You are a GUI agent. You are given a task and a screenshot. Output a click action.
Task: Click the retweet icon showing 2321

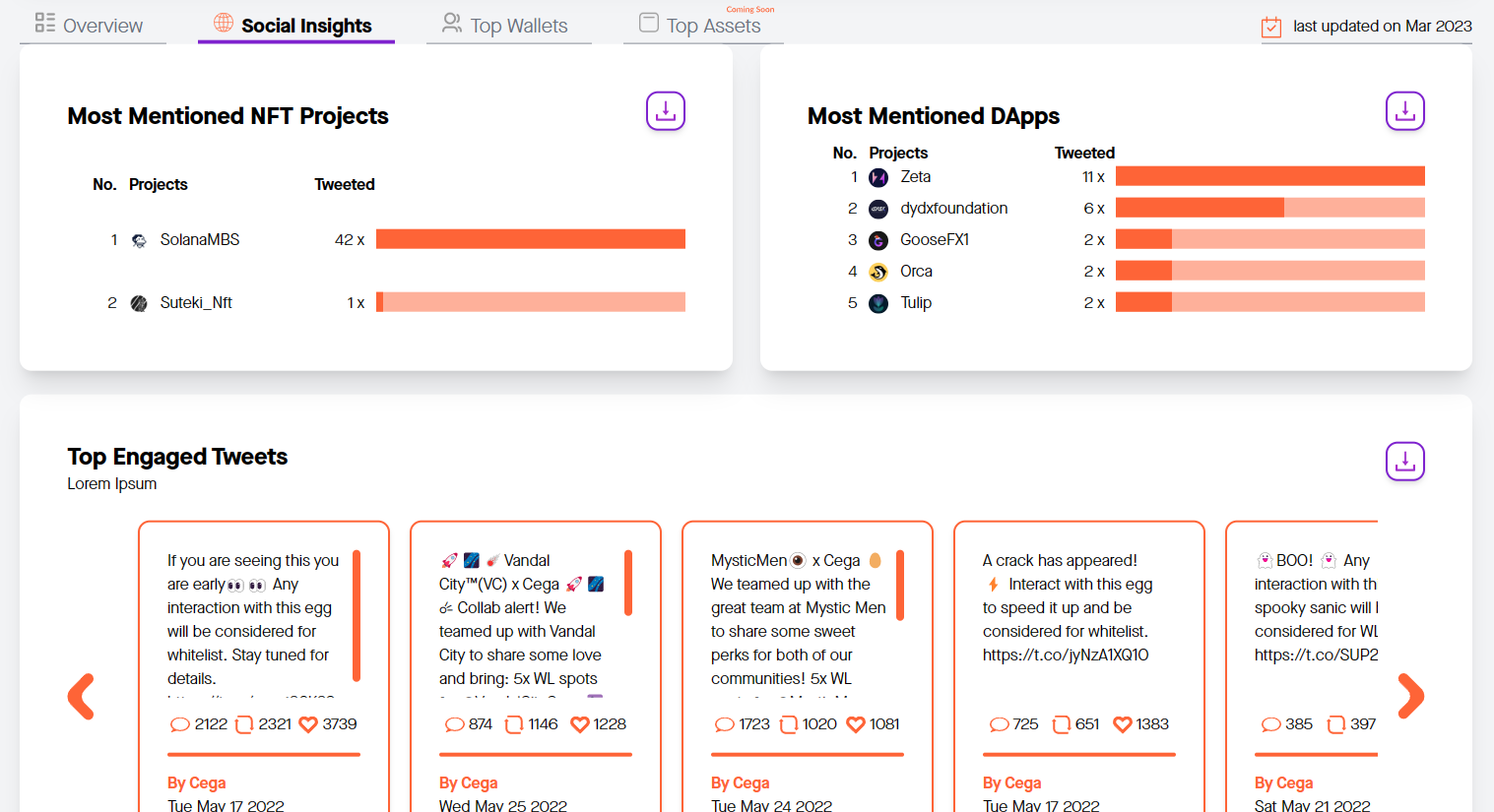[x=245, y=723]
